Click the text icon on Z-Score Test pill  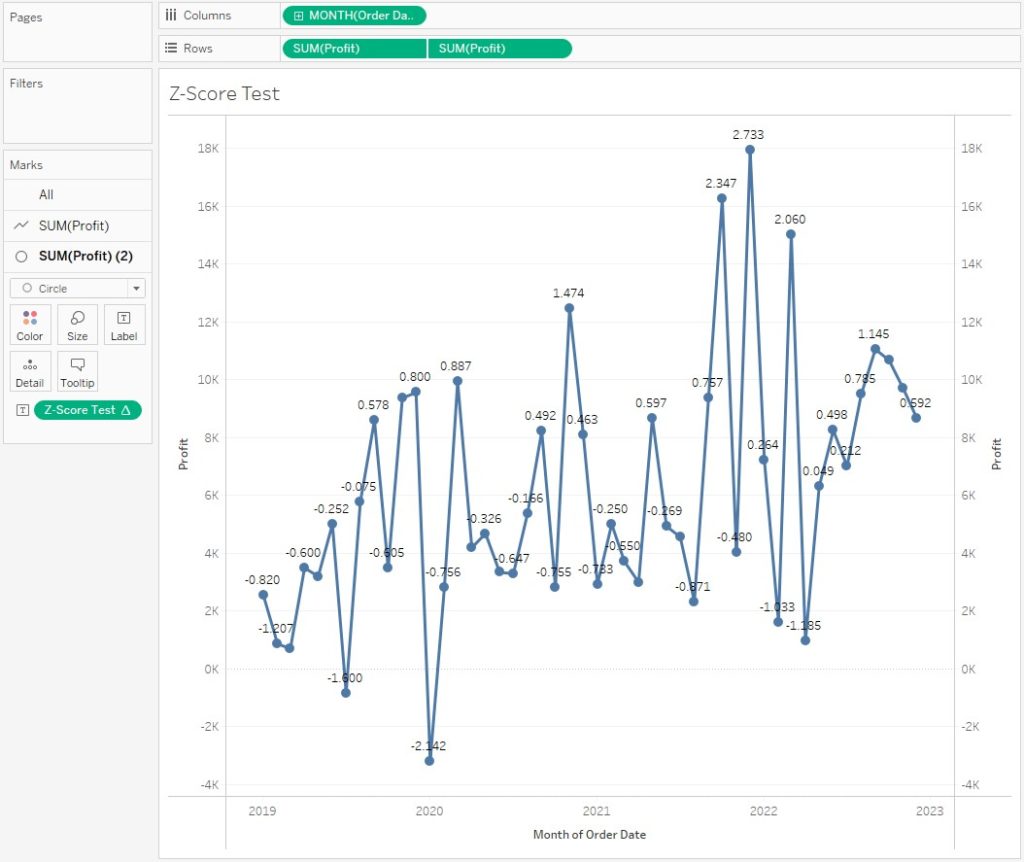pyautogui.click(x=21, y=410)
